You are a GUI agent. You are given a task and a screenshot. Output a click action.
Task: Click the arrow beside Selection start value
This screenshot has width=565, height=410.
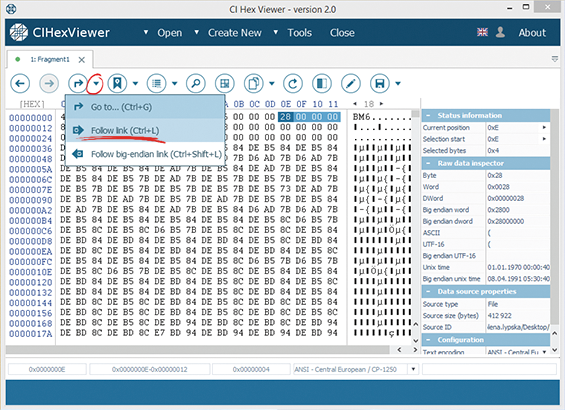pos(544,139)
